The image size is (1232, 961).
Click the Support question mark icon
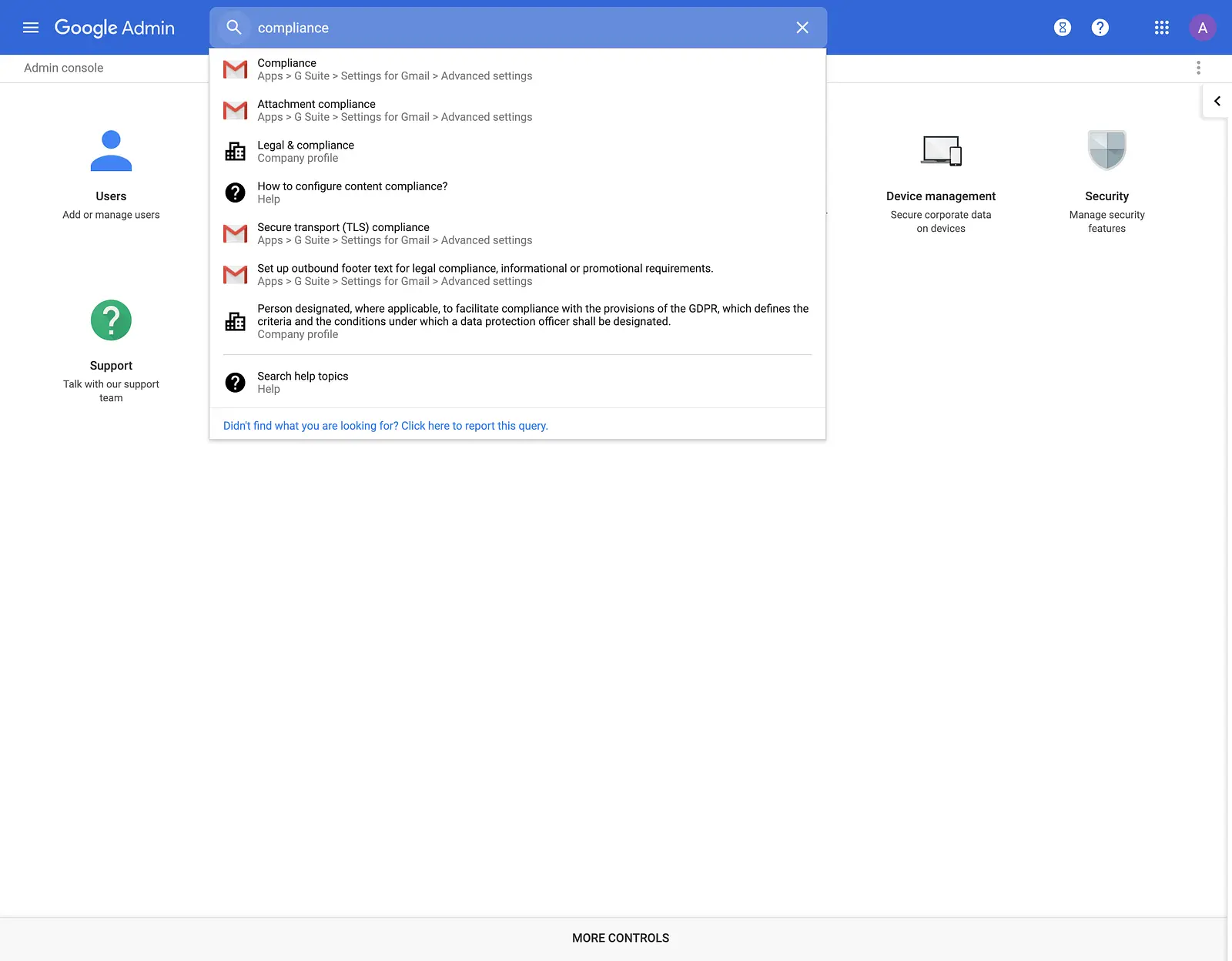click(111, 320)
